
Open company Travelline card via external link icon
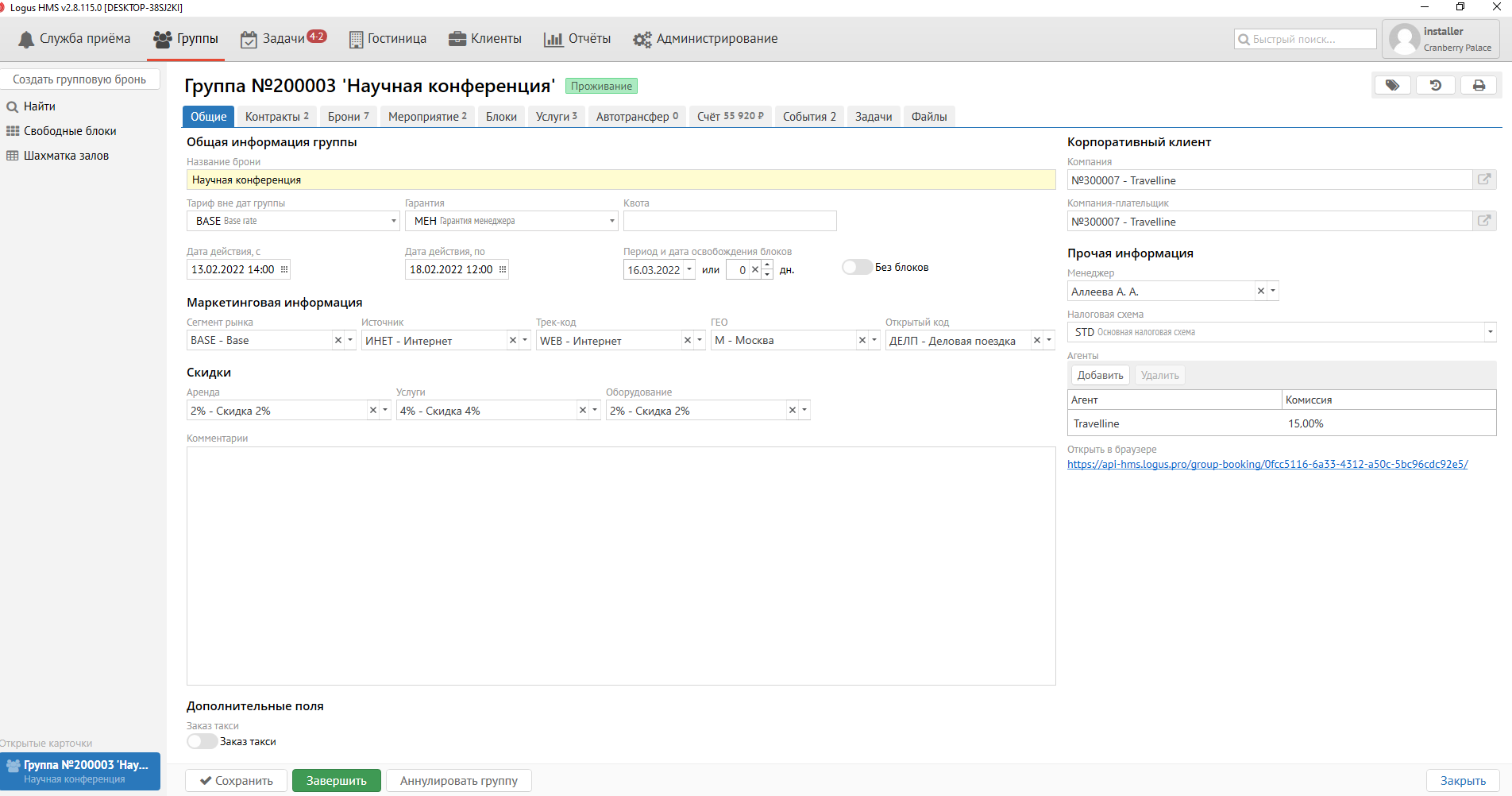pyautogui.click(x=1483, y=180)
